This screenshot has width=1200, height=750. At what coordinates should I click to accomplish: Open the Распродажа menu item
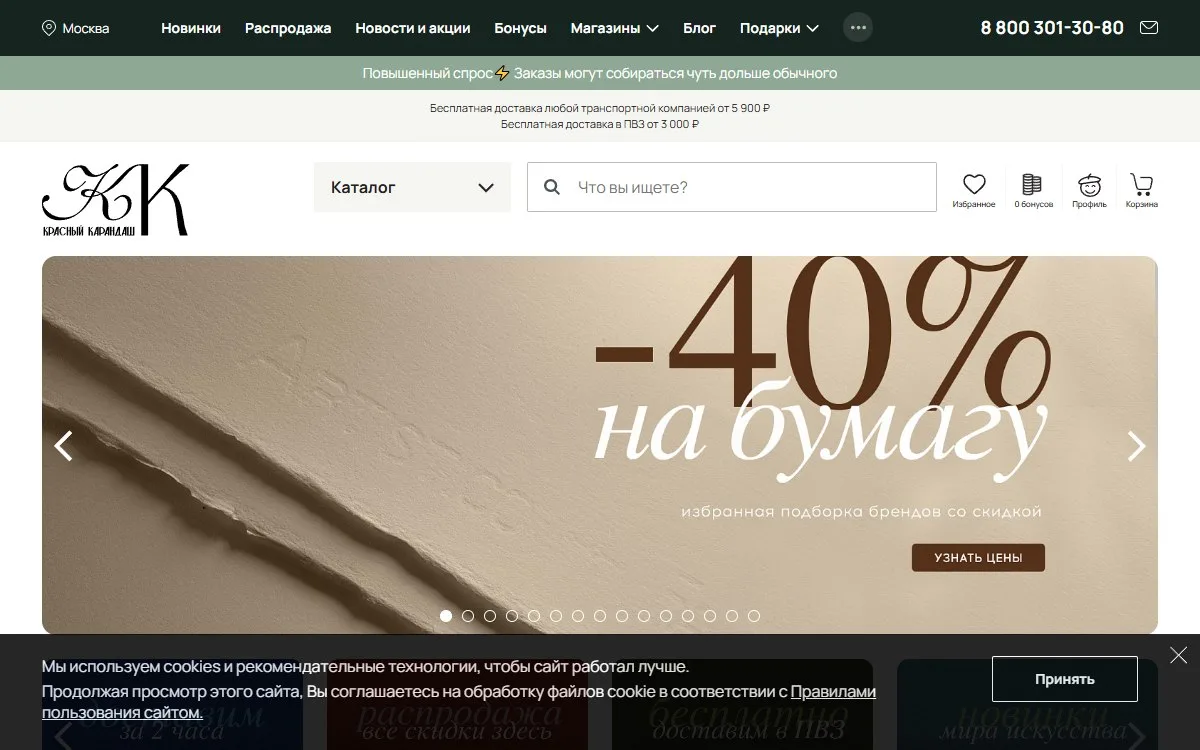(288, 28)
